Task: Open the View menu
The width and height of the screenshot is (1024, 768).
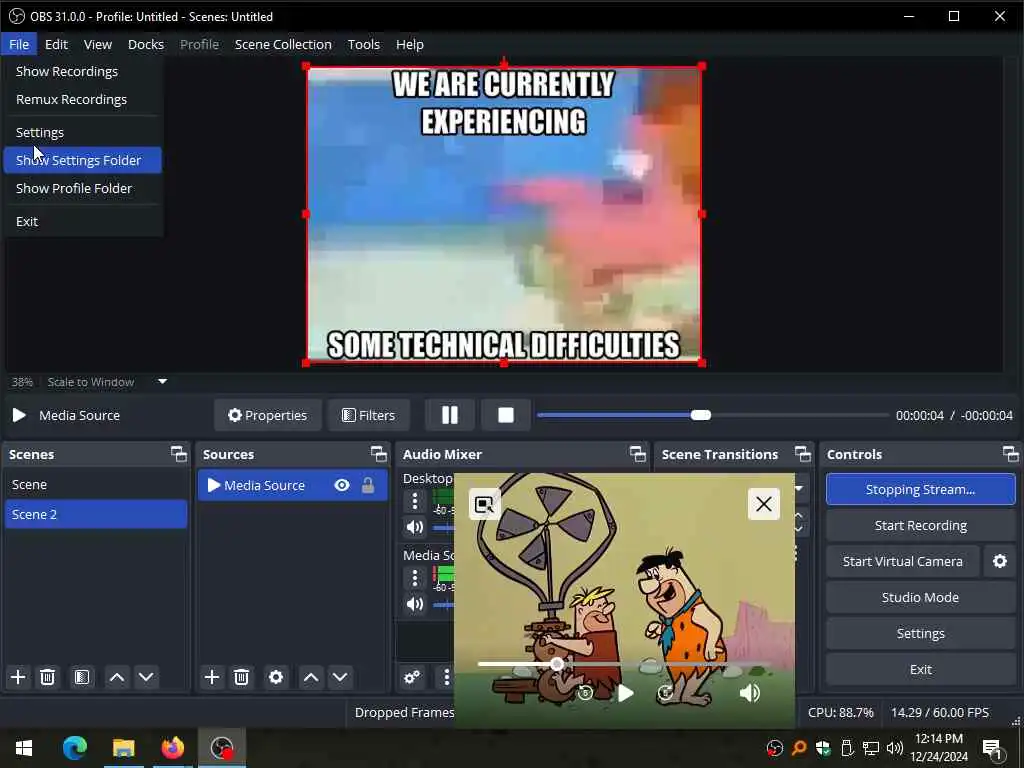Action: pyautogui.click(x=98, y=44)
